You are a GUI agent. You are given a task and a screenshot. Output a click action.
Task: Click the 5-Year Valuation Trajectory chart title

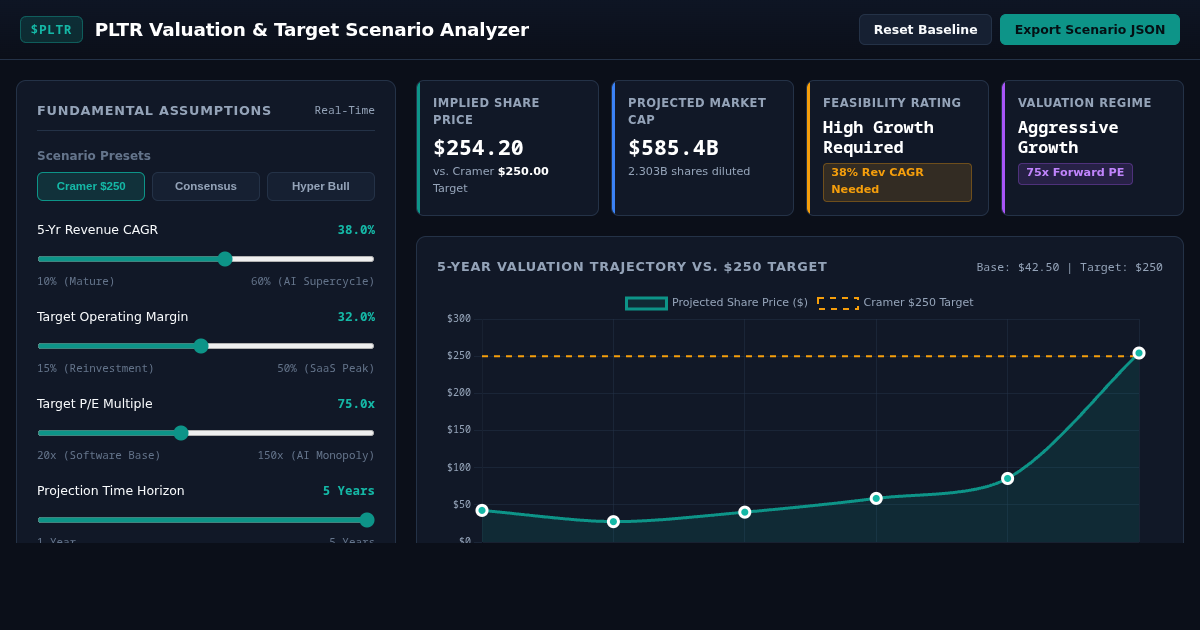[632, 267]
